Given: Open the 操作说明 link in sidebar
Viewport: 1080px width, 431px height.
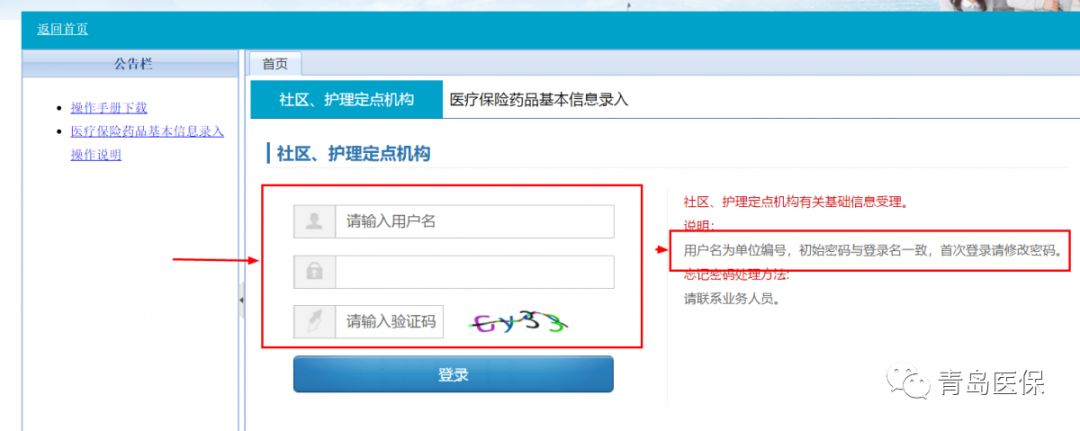Looking at the screenshot, I should (96, 155).
